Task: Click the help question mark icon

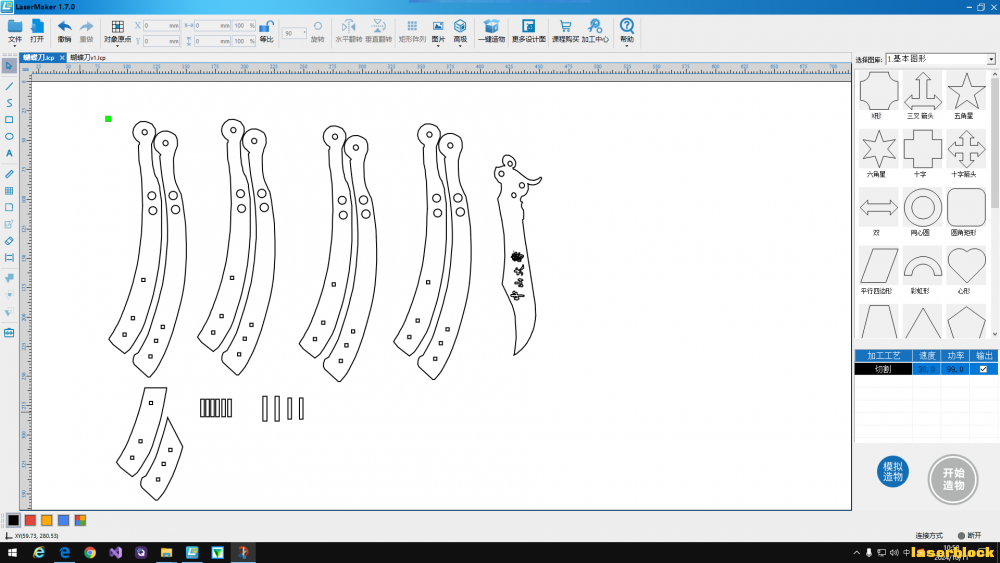Action: pyautogui.click(x=627, y=26)
